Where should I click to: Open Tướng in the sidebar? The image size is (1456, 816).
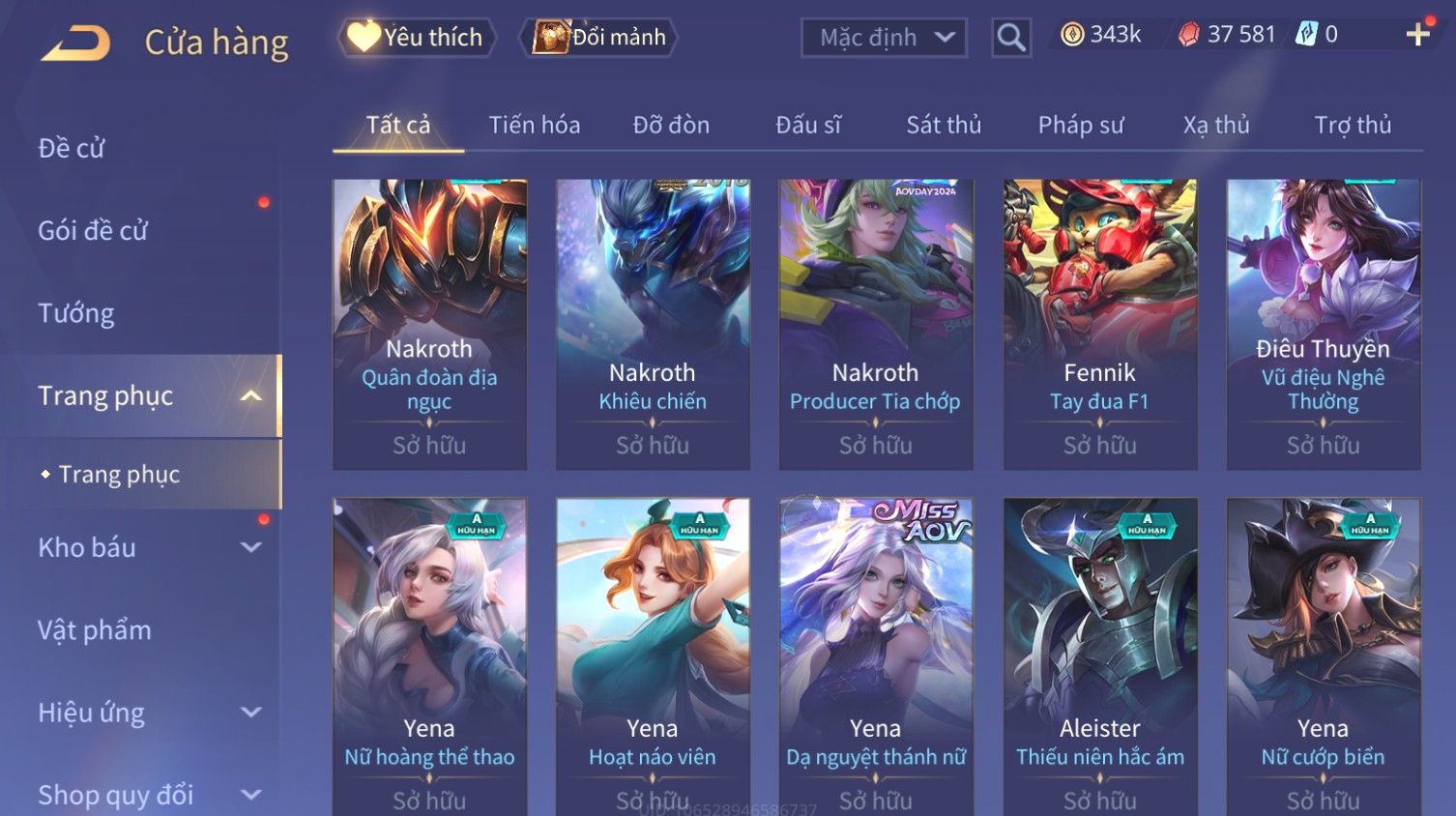(76, 313)
